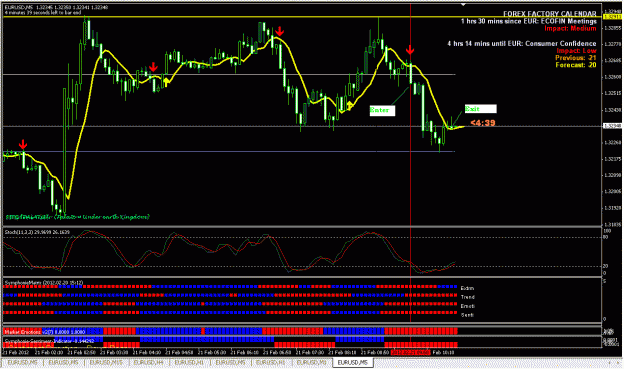This screenshot has width=625, height=369.
Task: Click the chart shift triangle on top edge
Action: click(463, 5)
